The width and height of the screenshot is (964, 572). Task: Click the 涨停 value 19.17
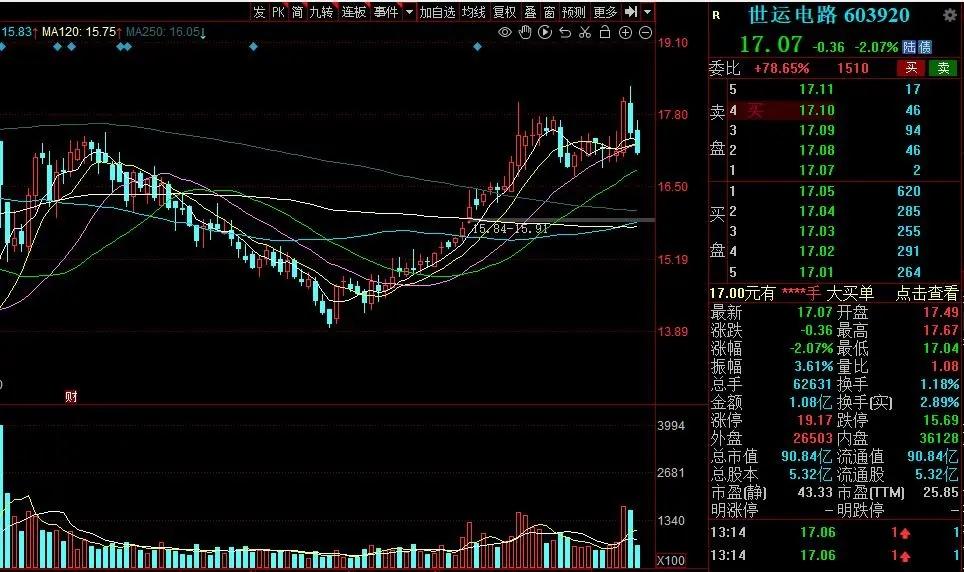pyautogui.click(x=814, y=421)
